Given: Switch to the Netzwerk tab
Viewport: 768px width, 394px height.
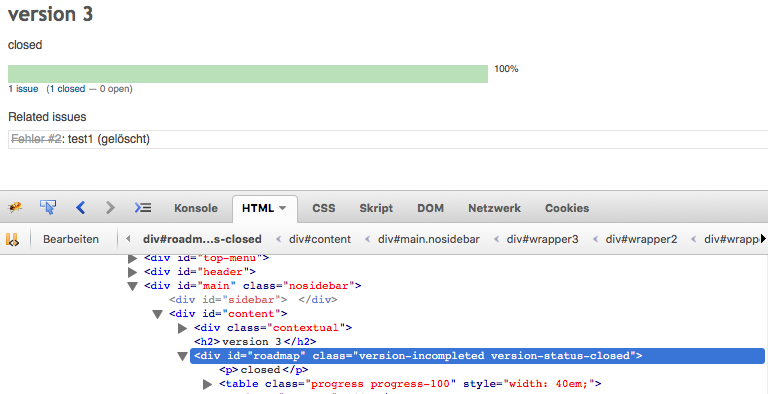Looking at the screenshot, I should click(494, 208).
